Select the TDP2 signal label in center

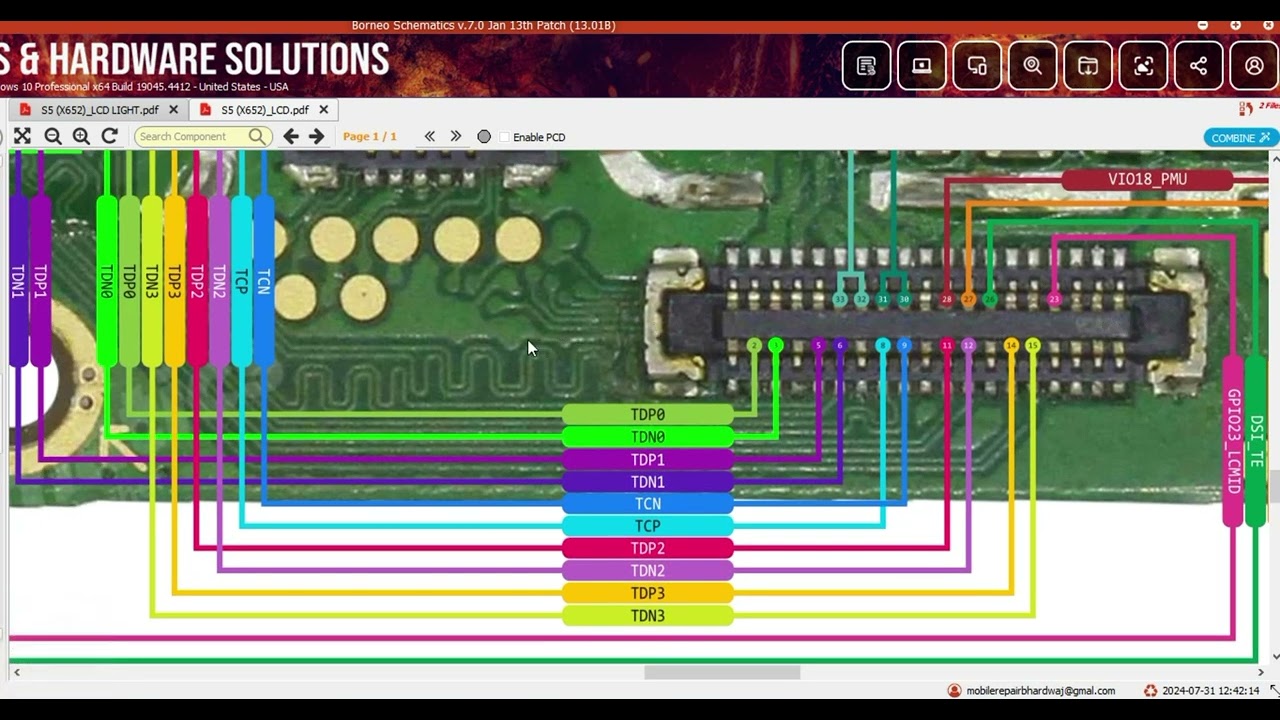[648, 548]
